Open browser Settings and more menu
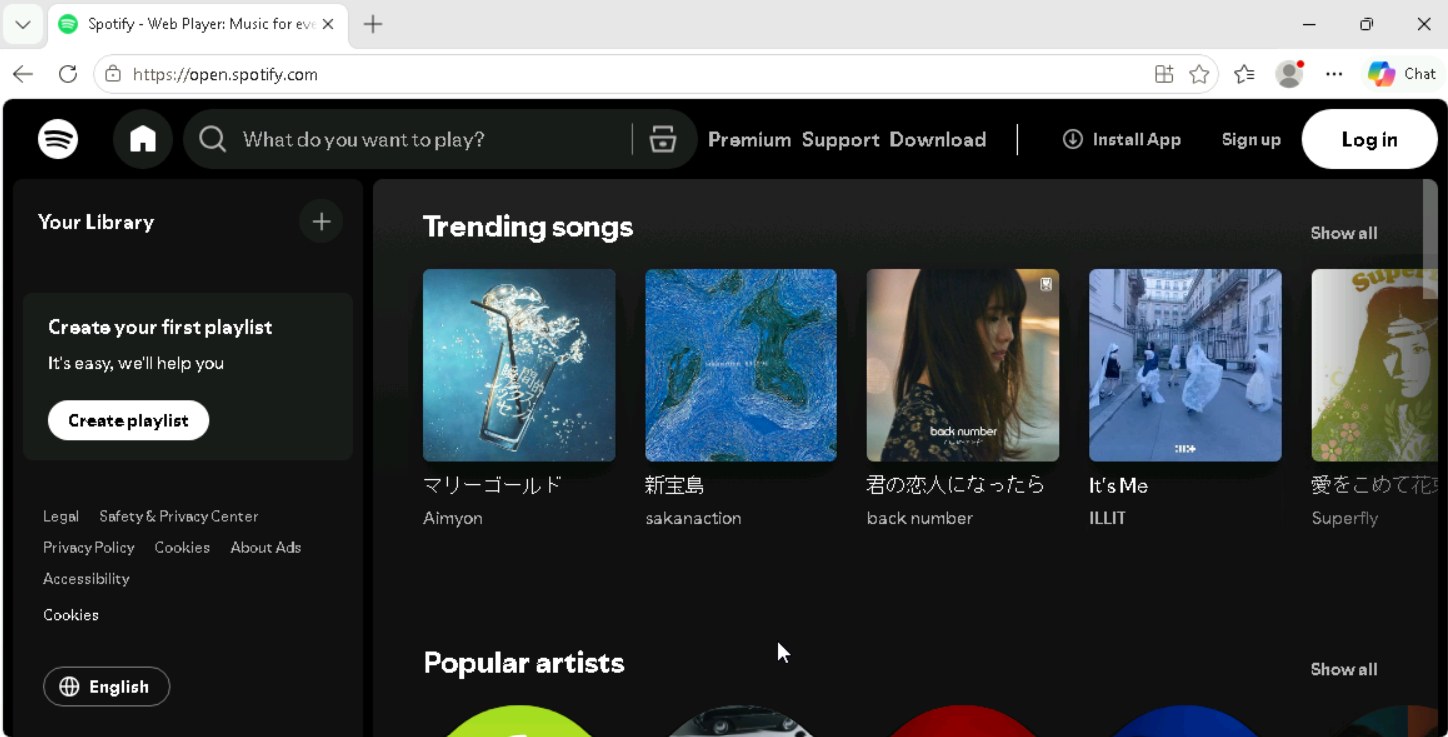The image size is (1448, 737). point(1334,74)
